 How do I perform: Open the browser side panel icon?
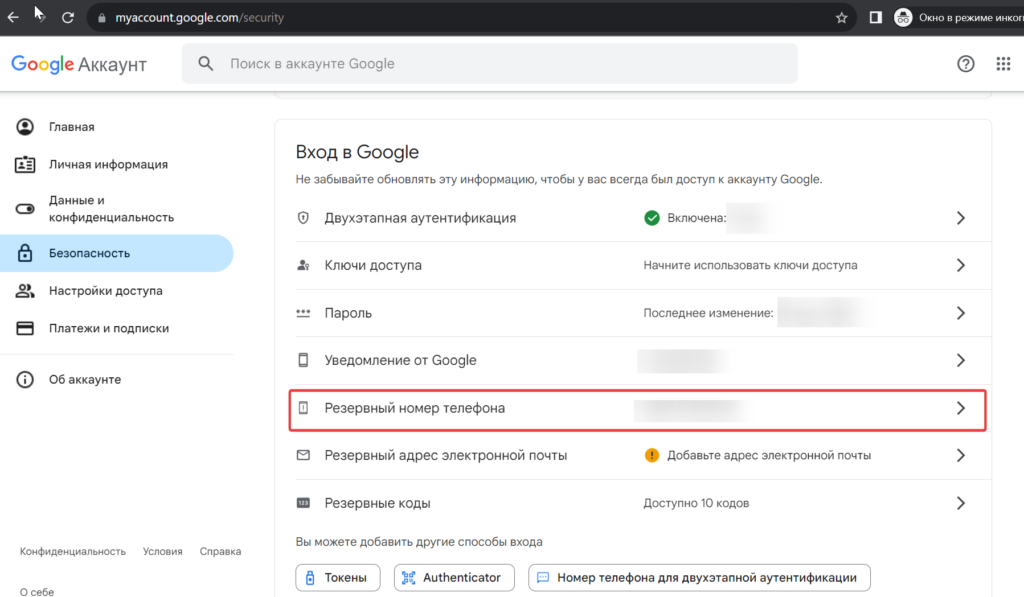tap(876, 18)
